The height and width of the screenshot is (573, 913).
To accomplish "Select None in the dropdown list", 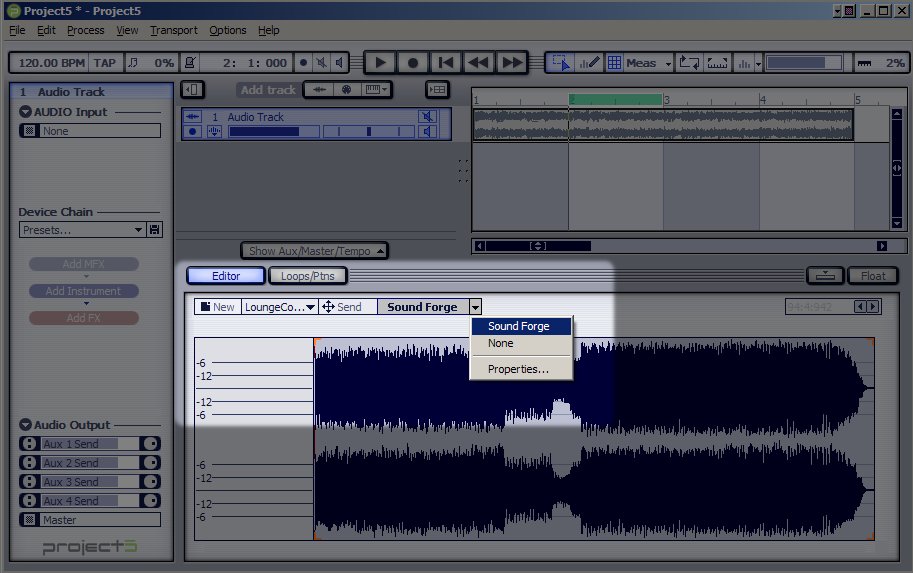I will click(521, 344).
